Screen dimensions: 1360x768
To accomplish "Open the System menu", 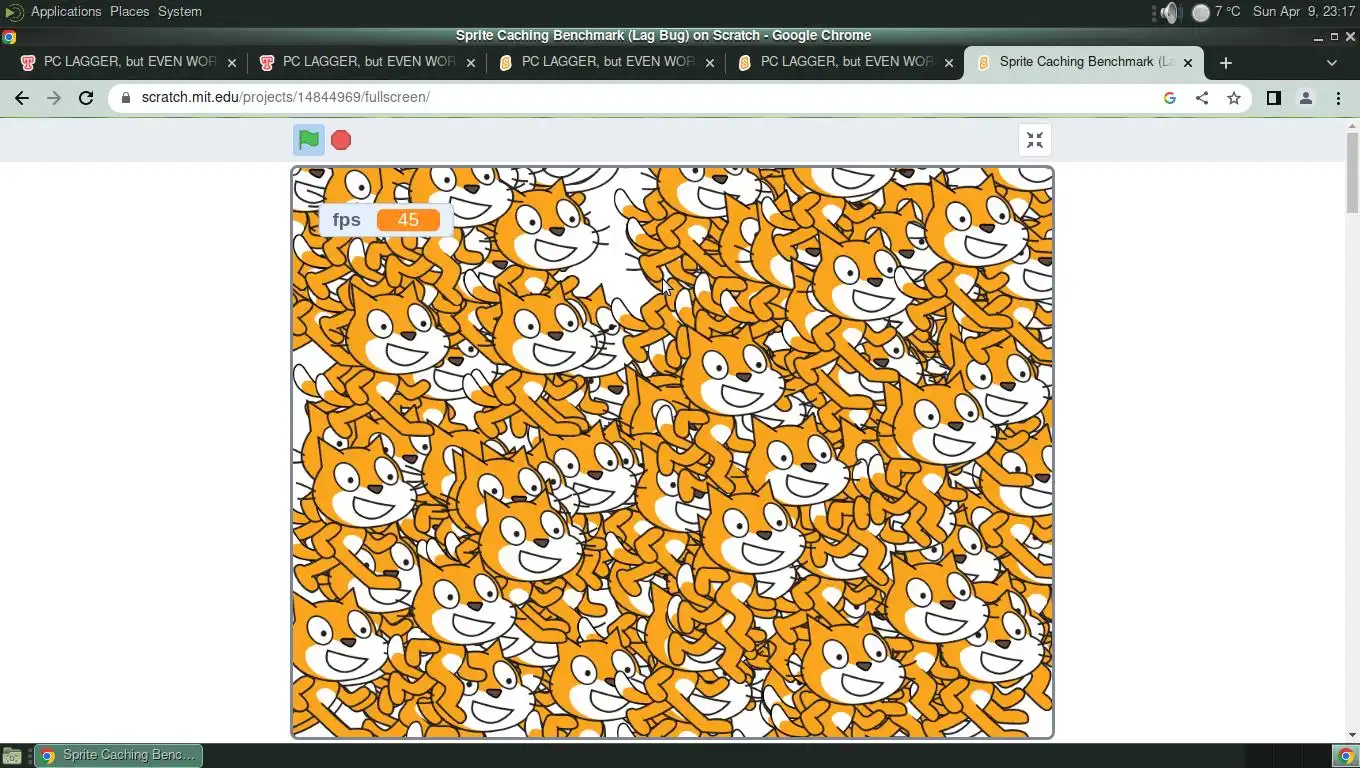I will (x=180, y=11).
